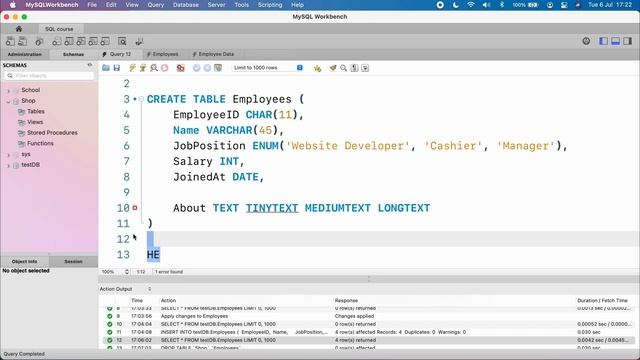The width and height of the screenshot is (640, 360).
Task: Open the Limit to 1000 rows dropdown
Action: tap(268, 68)
